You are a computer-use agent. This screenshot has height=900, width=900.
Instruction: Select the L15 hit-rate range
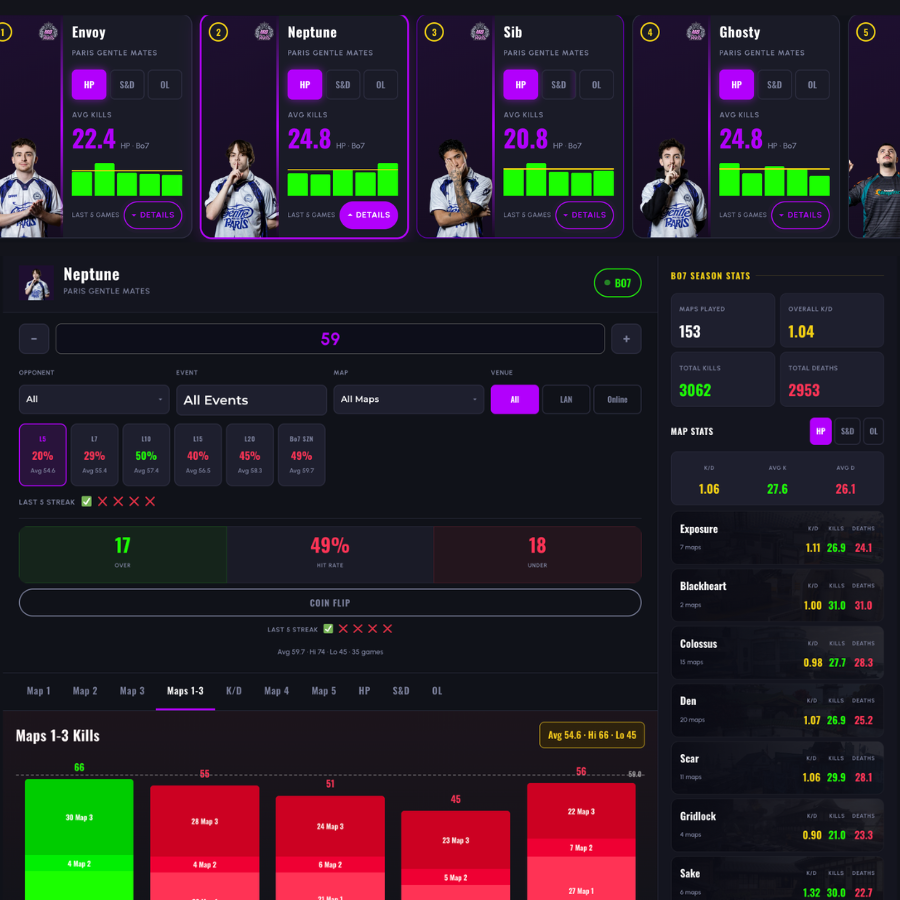coord(198,455)
